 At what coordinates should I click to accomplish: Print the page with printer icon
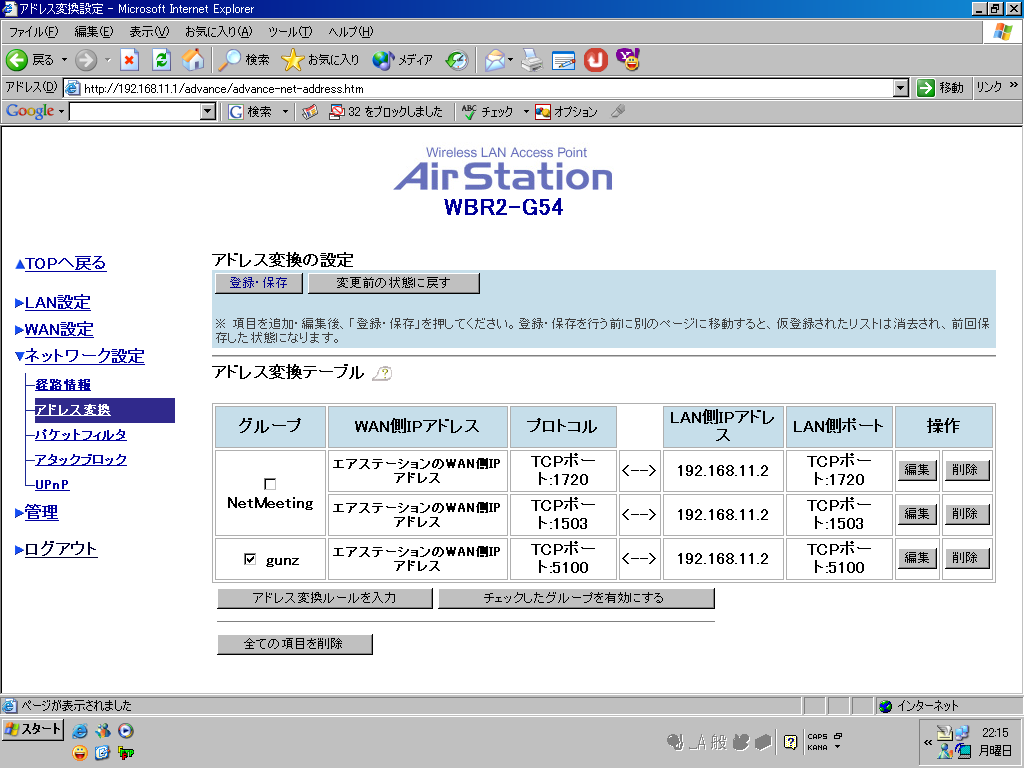point(532,60)
